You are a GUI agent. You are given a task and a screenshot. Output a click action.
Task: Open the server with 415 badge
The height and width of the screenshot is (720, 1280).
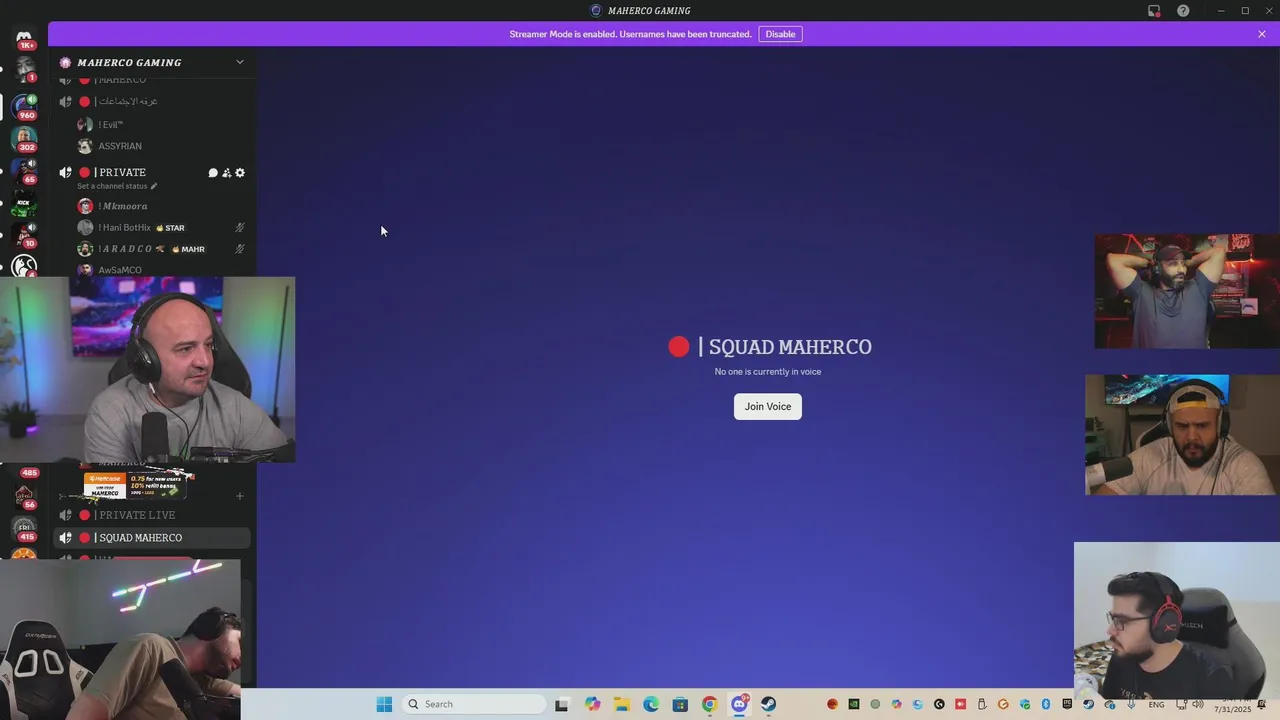[24, 528]
